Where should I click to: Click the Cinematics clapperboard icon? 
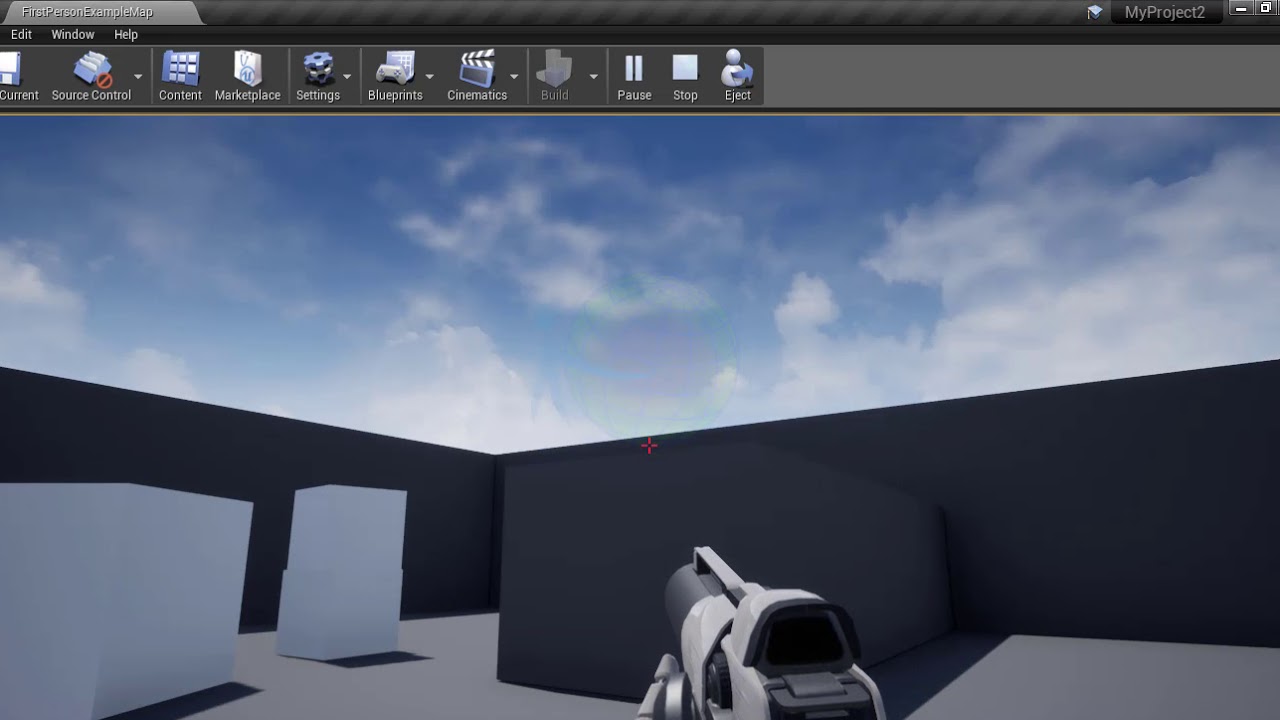pyautogui.click(x=477, y=68)
